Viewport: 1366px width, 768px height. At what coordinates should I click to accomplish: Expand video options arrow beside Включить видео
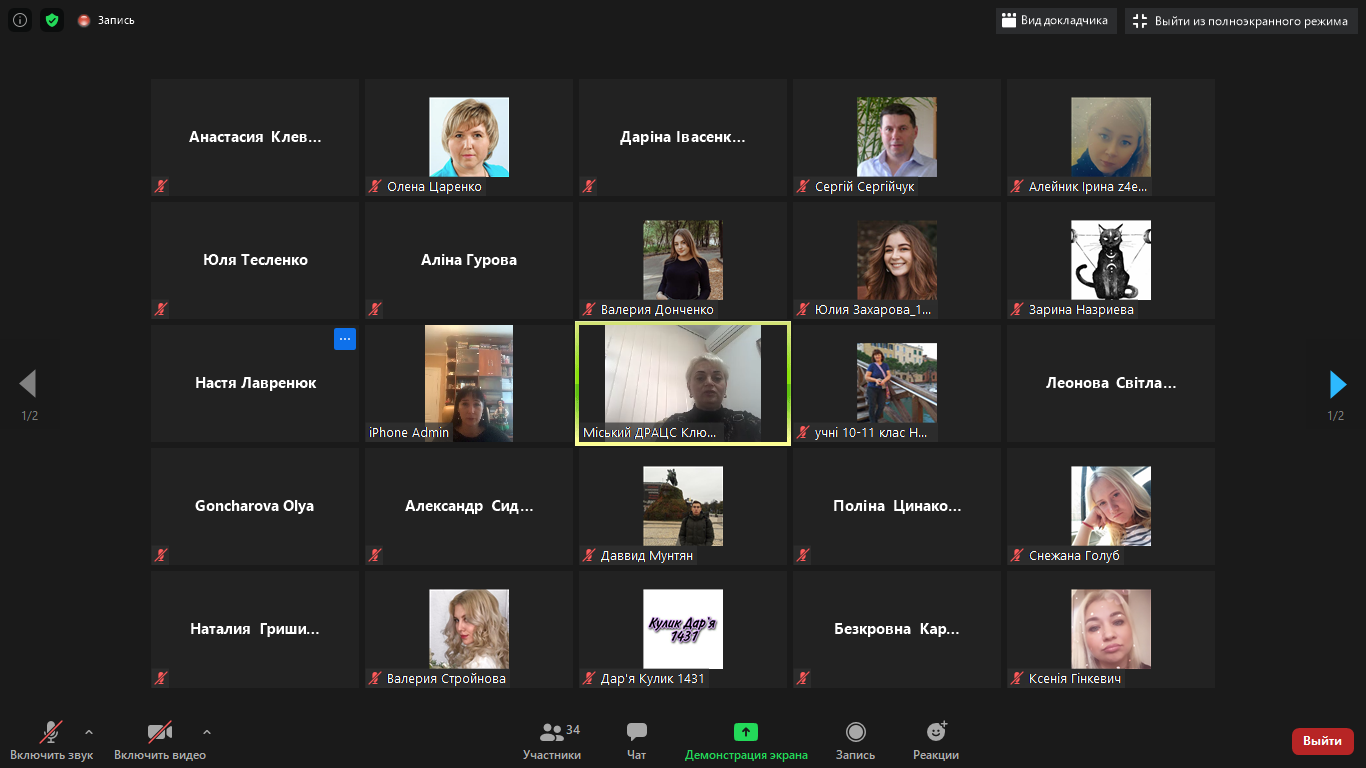click(207, 732)
